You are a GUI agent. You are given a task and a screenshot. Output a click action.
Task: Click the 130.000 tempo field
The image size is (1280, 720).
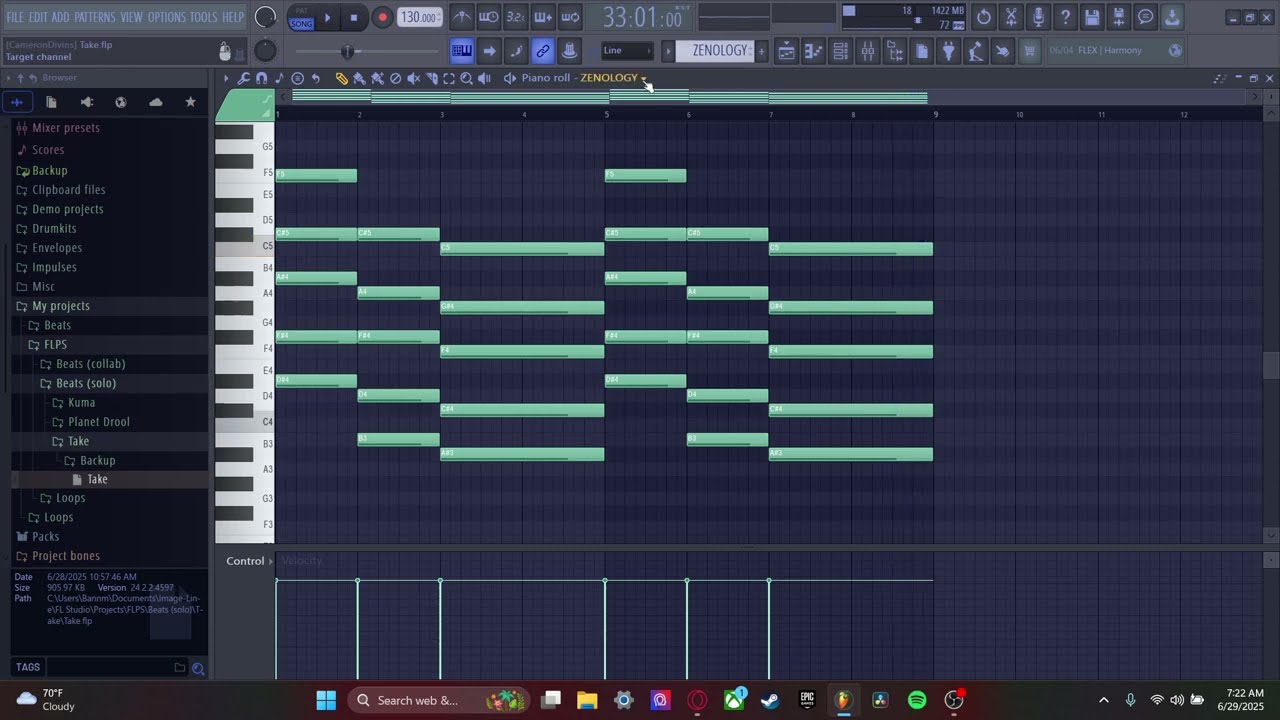(x=419, y=17)
